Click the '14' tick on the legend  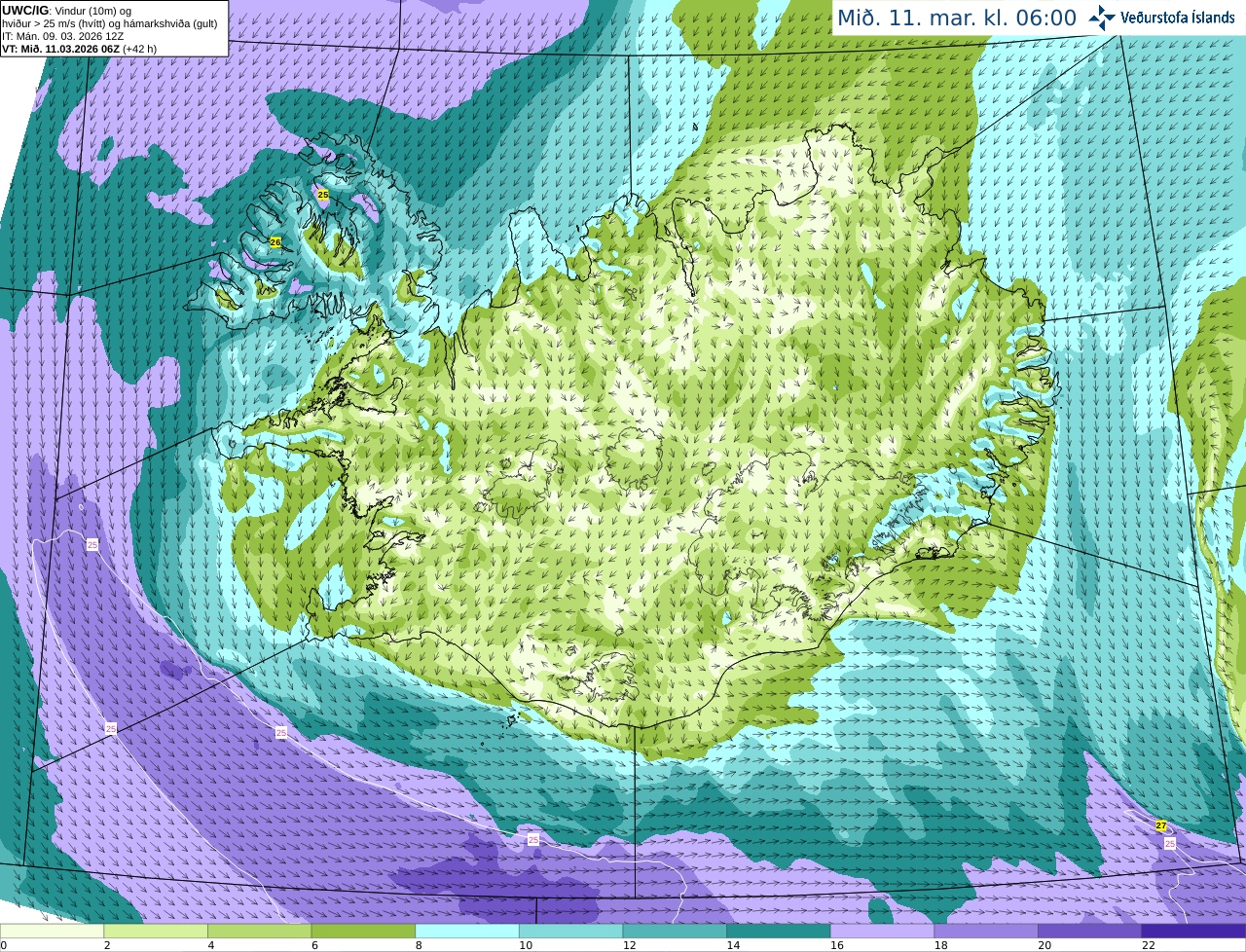733,945
